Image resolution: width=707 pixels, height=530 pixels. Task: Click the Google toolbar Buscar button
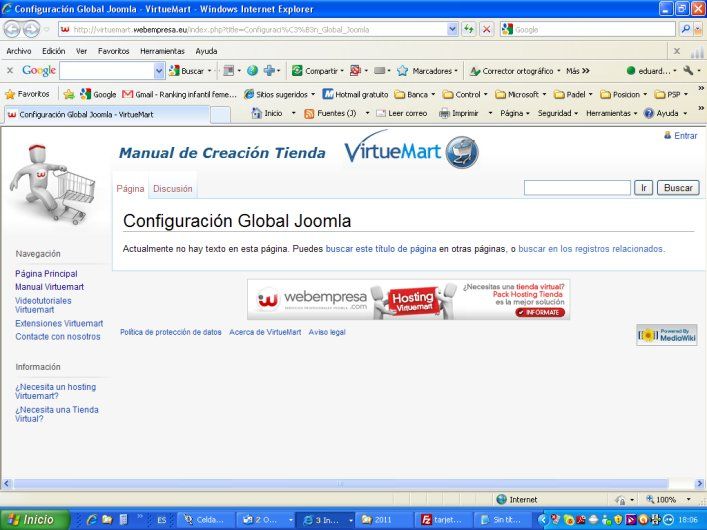pyautogui.click(x=186, y=71)
